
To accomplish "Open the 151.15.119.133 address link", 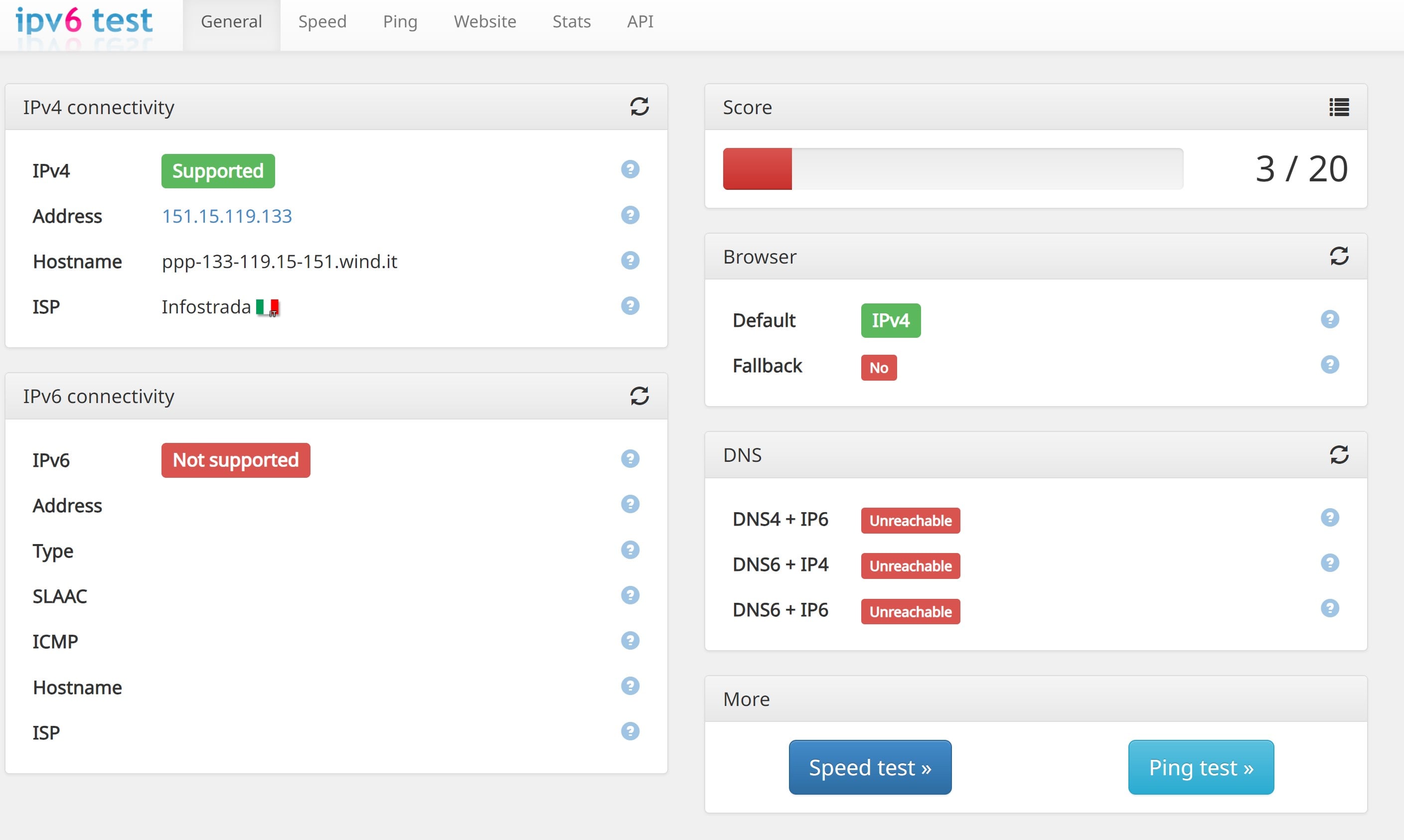I will (x=227, y=216).
